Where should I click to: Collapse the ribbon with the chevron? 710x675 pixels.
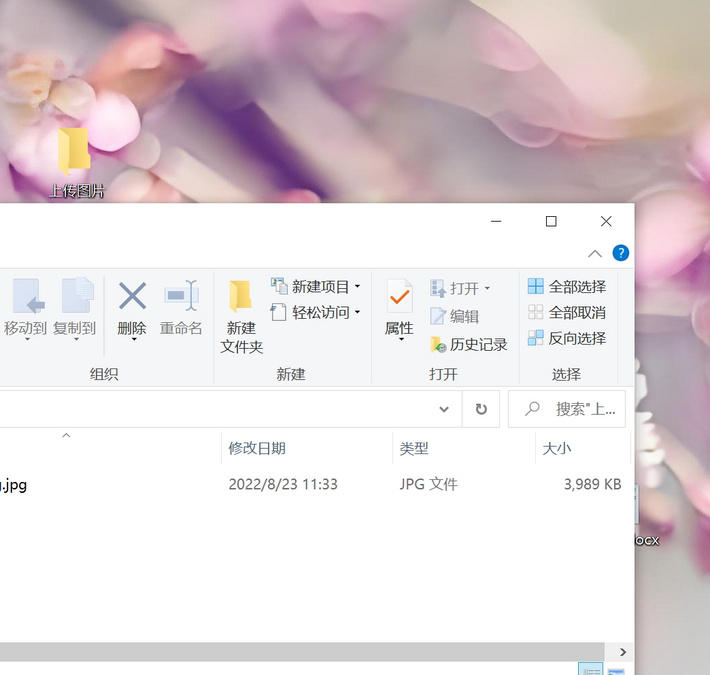(594, 253)
